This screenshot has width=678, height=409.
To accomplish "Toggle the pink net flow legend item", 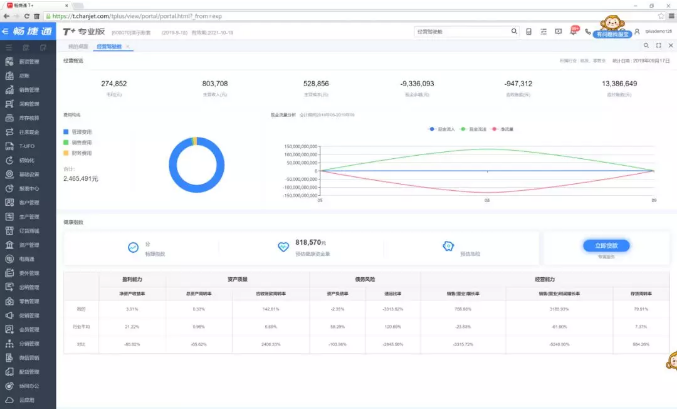I will pyautogui.click(x=495, y=128).
